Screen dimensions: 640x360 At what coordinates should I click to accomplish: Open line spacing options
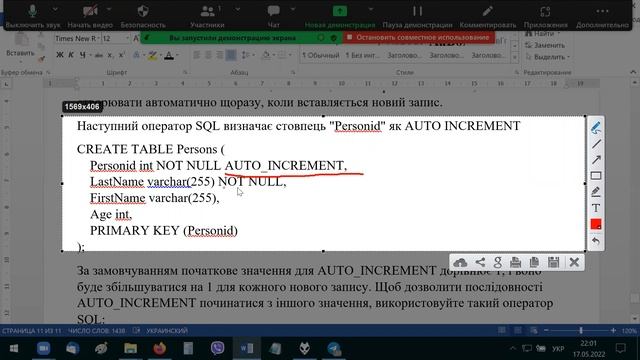tap(247, 55)
